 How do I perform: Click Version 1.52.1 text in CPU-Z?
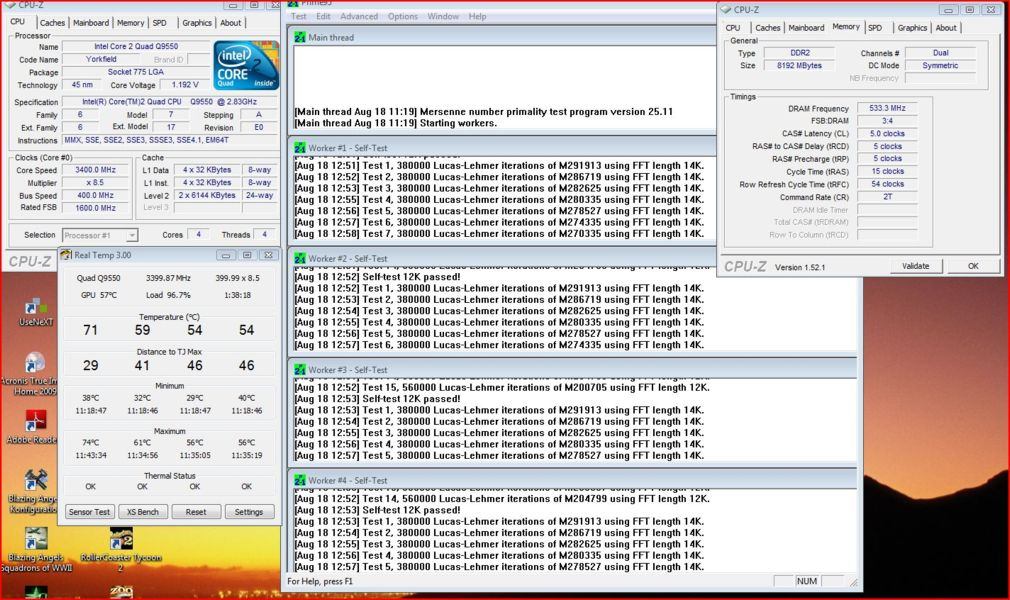tap(799, 267)
